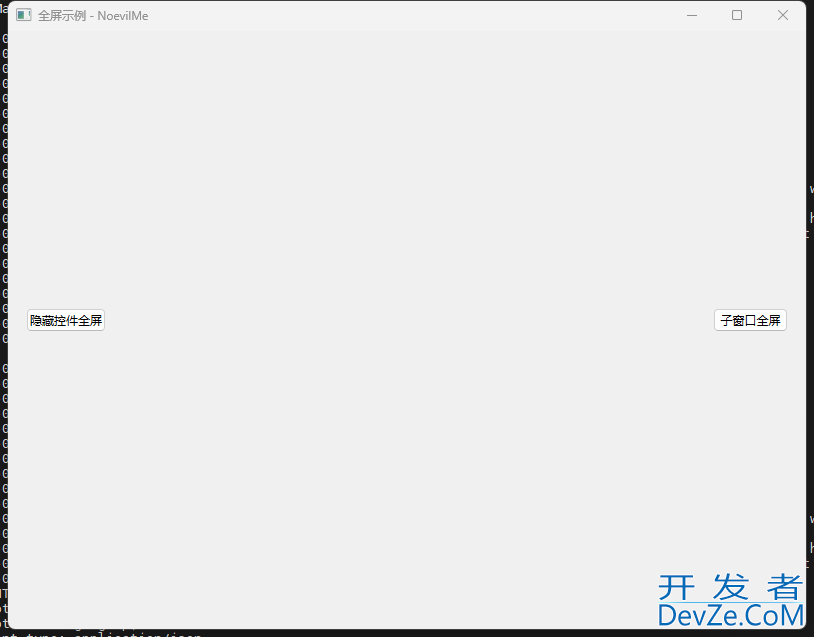The height and width of the screenshot is (637, 814).
Task: Click the app icon in the title bar
Action: 23,16
